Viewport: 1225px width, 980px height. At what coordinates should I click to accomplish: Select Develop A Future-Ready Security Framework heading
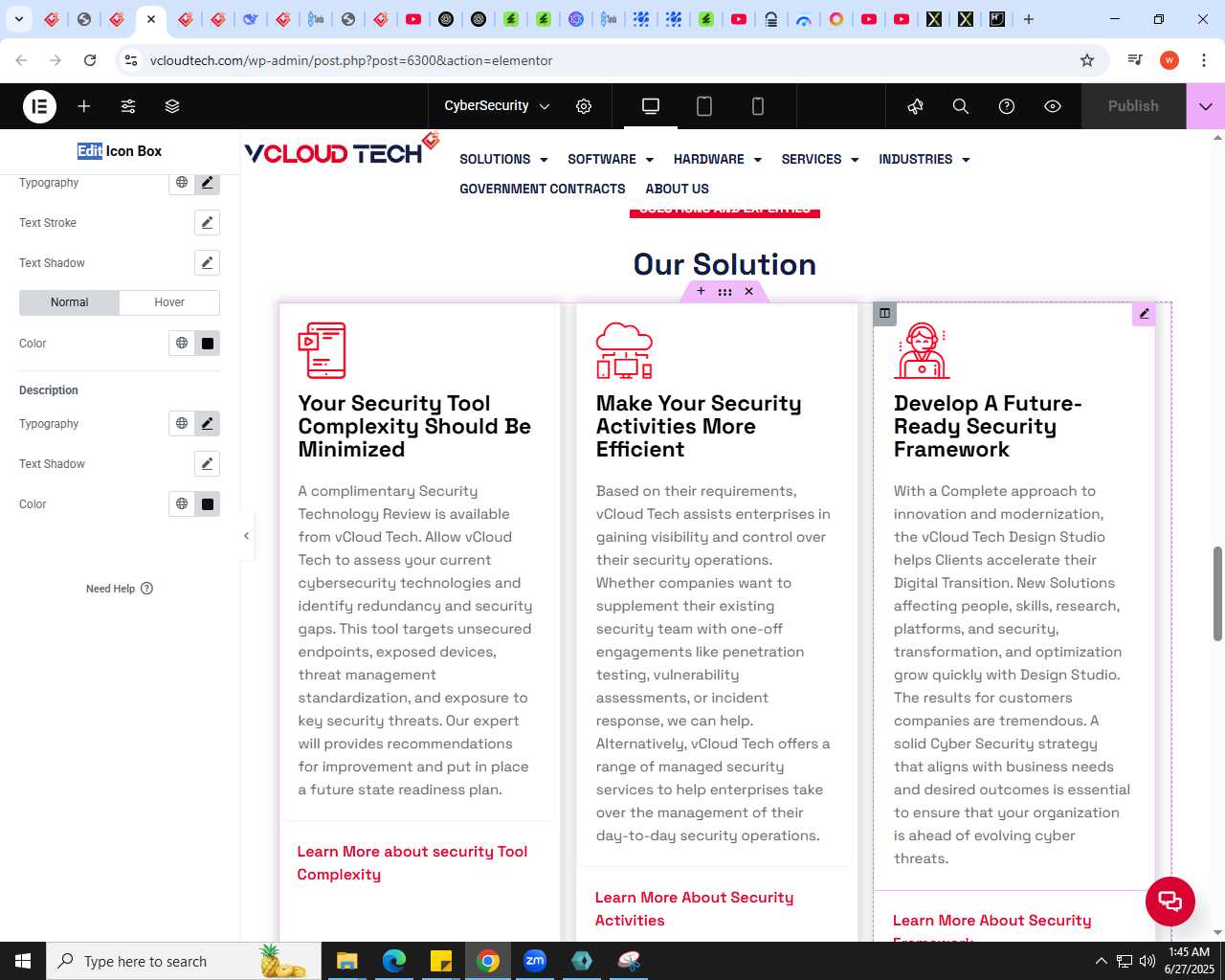[x=988, y=427]
